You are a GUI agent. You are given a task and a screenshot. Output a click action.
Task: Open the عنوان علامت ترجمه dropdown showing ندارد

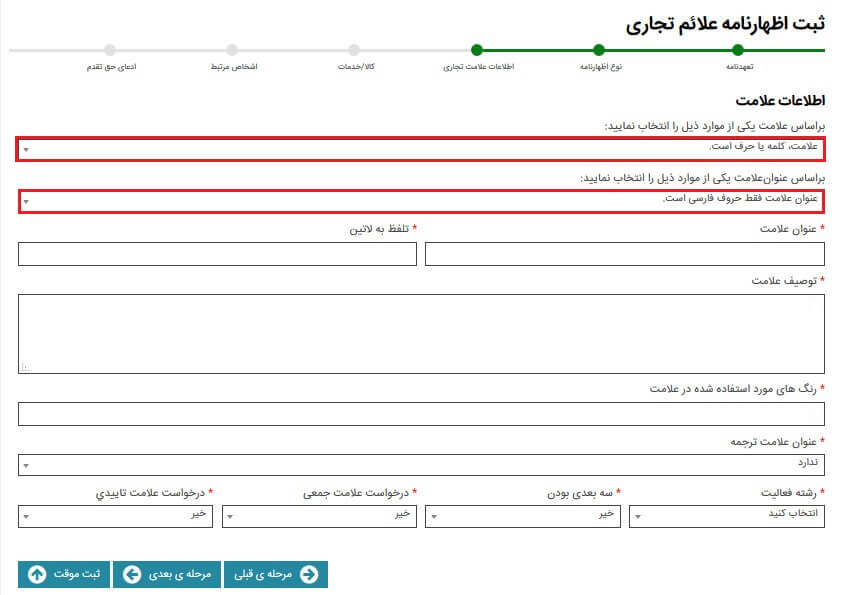pyautogui.click(x=421, y=465)
